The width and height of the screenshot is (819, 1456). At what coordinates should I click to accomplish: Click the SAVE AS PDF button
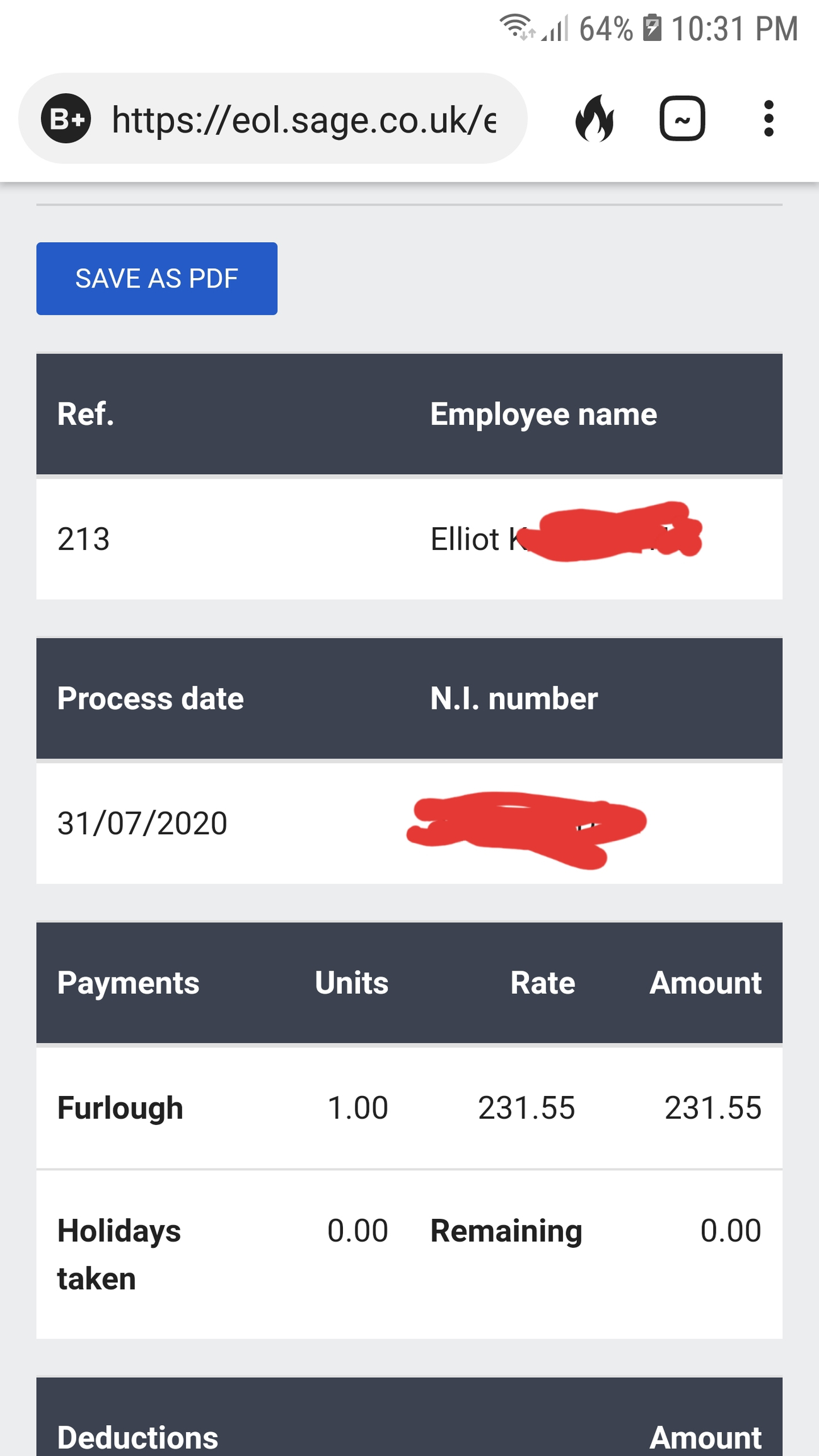pyautogui.click(x=157, y=279)
